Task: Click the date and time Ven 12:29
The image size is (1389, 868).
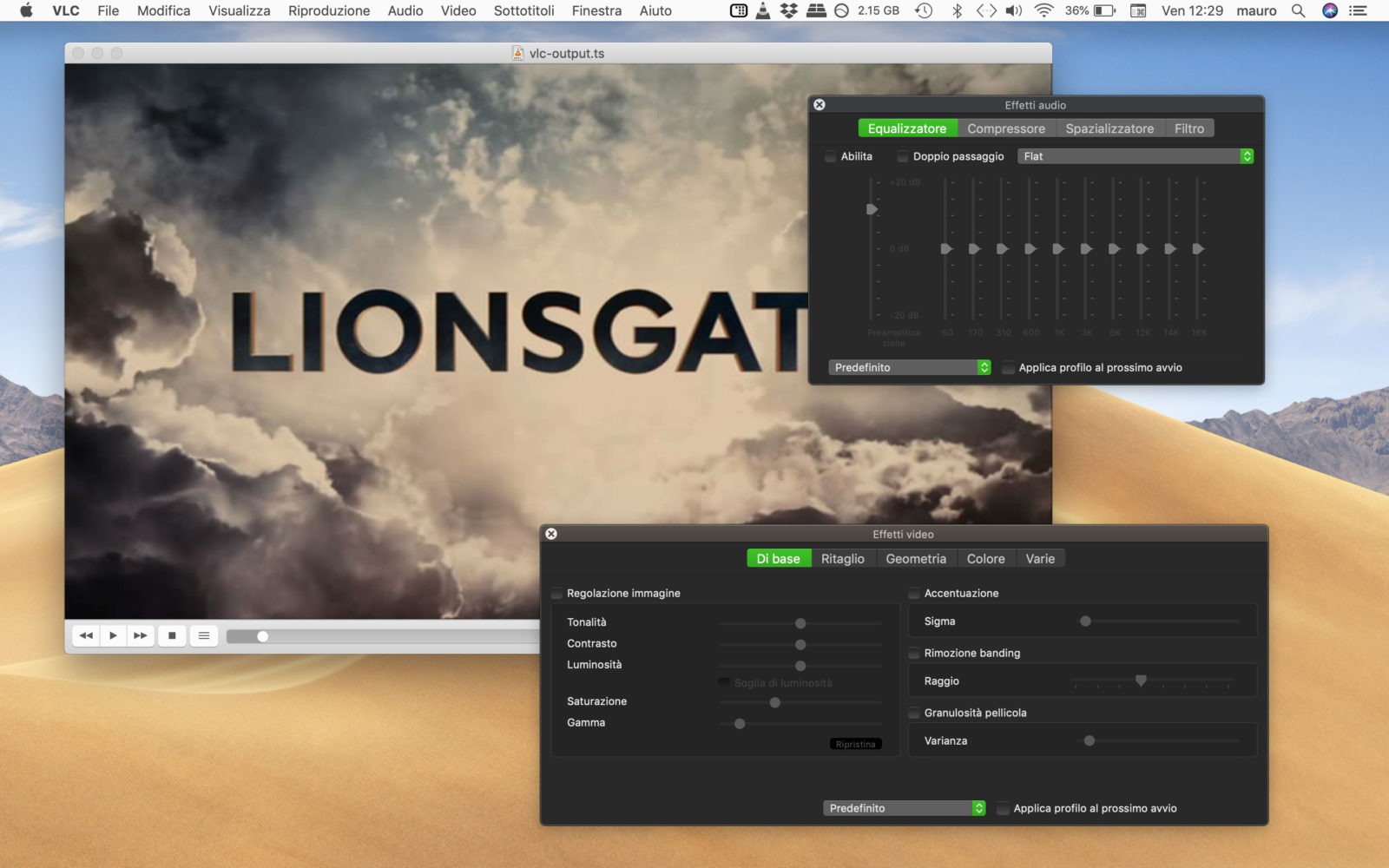Action: [x=1192, y=10]
